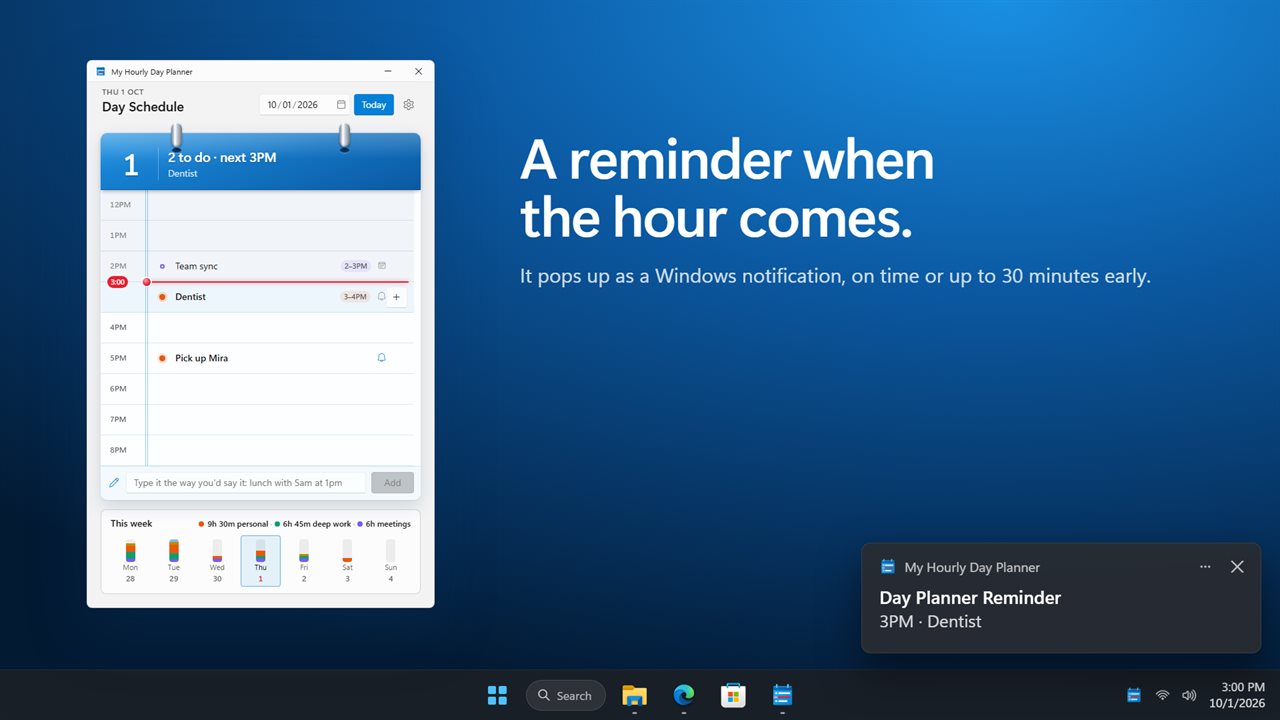Open the Windows Start menu
Viewport: 1280px width, 720px height.
(497, 695)
